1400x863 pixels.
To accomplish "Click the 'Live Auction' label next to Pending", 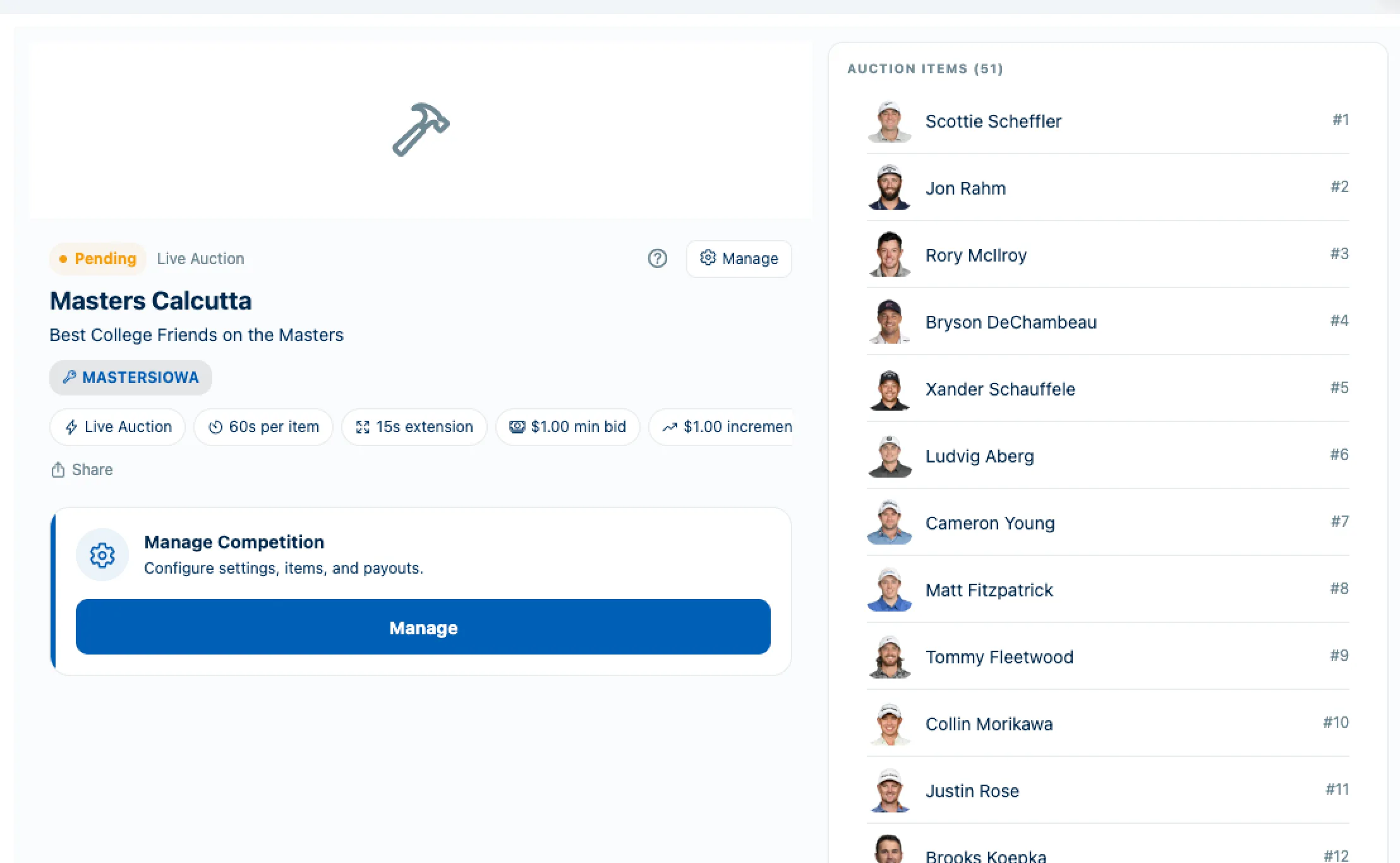I will [200, 258].
